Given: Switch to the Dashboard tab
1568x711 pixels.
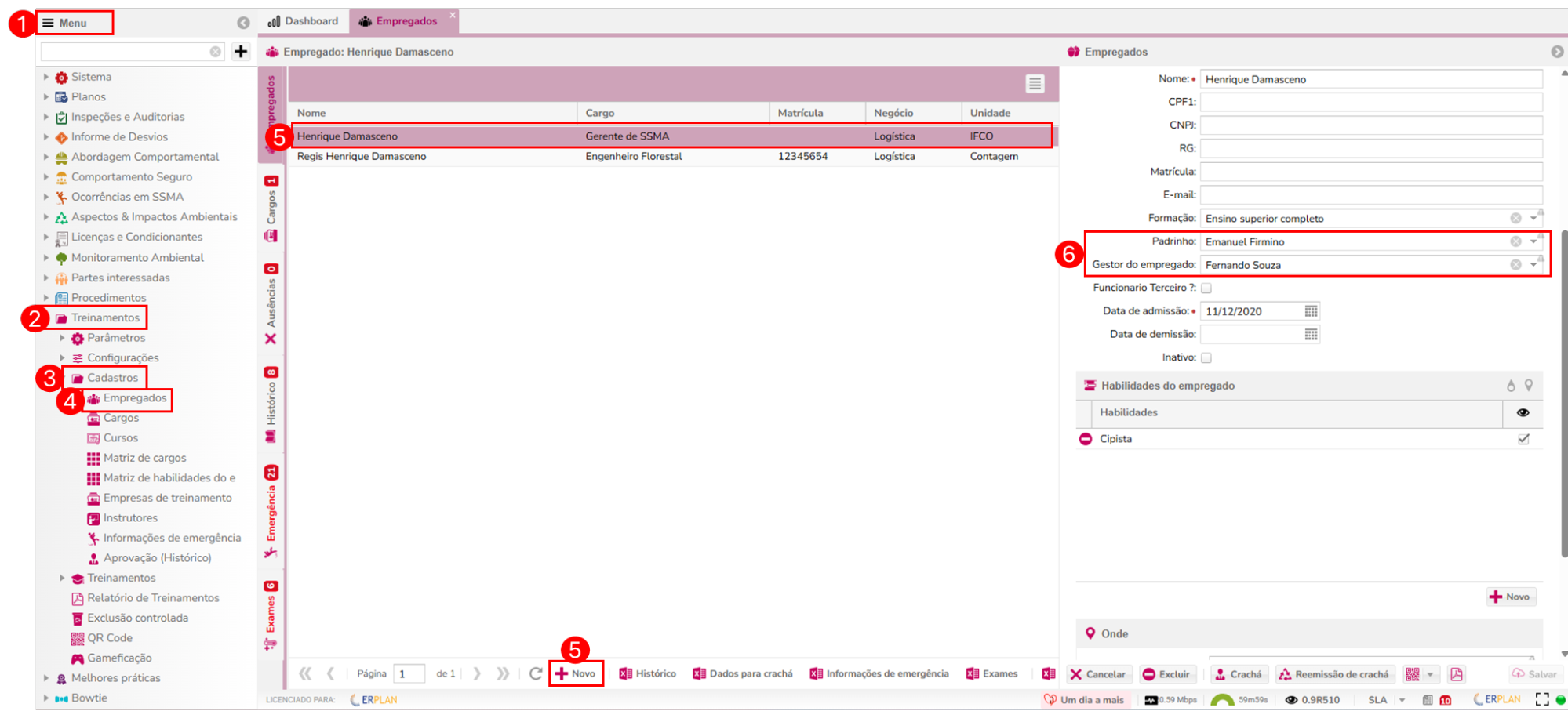Looking at the screenshot, I should point(304,21).
